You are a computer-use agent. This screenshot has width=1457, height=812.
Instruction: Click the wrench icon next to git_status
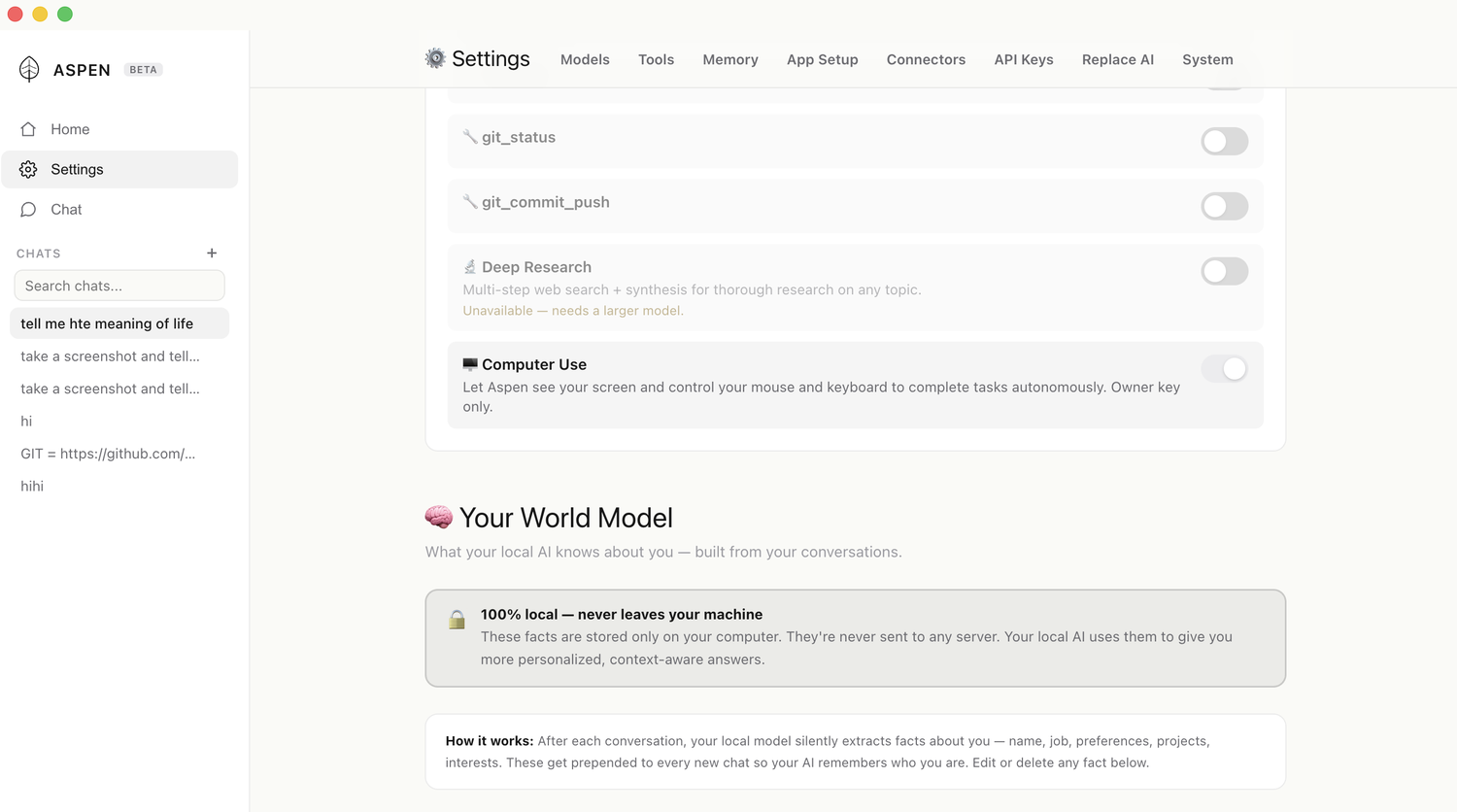[x=470, y=137]
